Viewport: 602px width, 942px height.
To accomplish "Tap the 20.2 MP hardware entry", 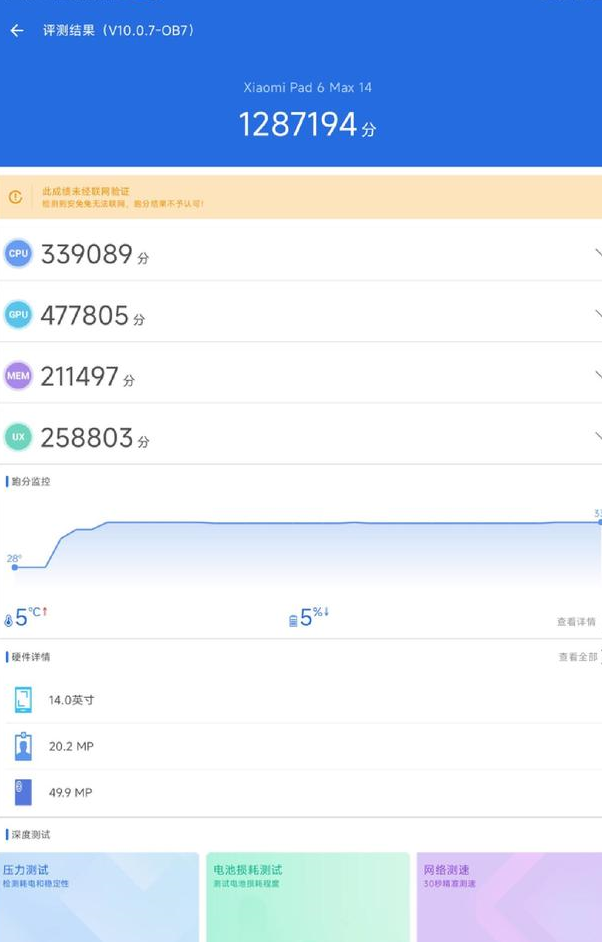I will 301,746.
